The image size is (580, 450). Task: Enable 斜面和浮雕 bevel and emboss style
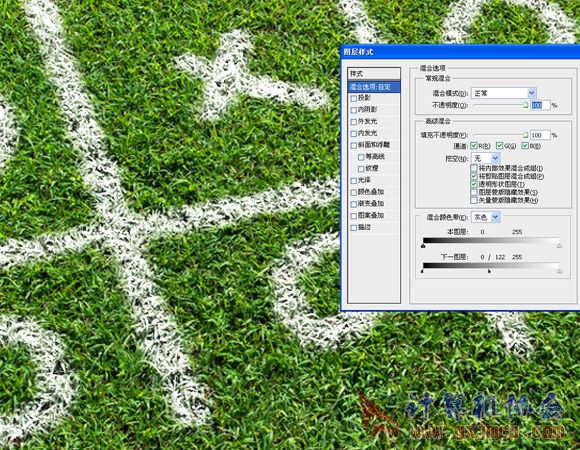pyautogui.click(x=354, y=145)
